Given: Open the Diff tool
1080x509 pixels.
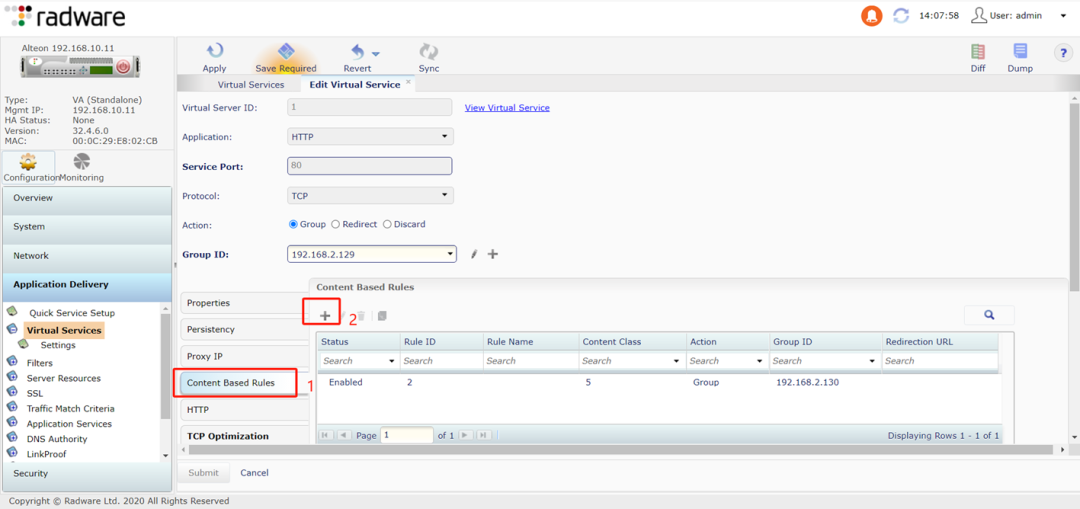Looking at the screenshot, I should click(978, 52).
